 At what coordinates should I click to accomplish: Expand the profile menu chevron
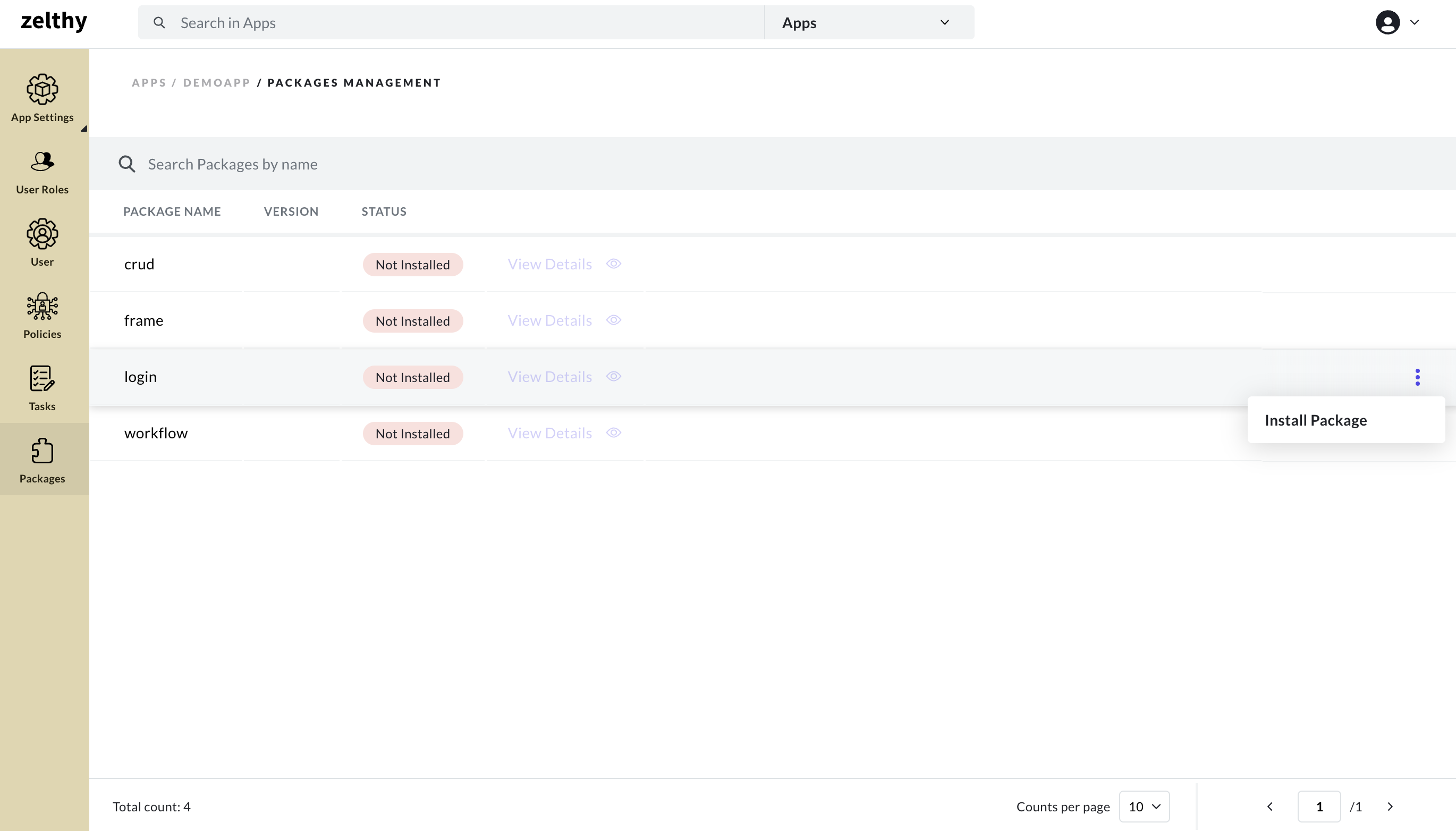[x=1415, y=23]
